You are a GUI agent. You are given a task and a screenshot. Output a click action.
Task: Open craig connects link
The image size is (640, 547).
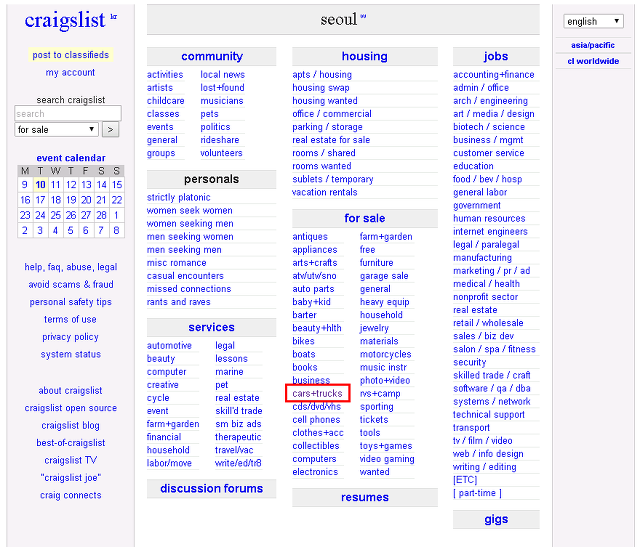(70, 495)
